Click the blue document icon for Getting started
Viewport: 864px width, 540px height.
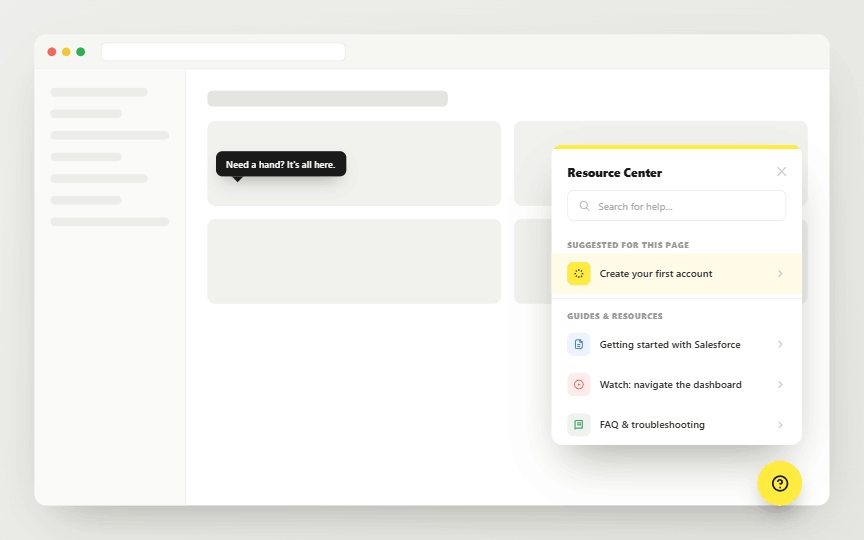[x=579, y=344]
